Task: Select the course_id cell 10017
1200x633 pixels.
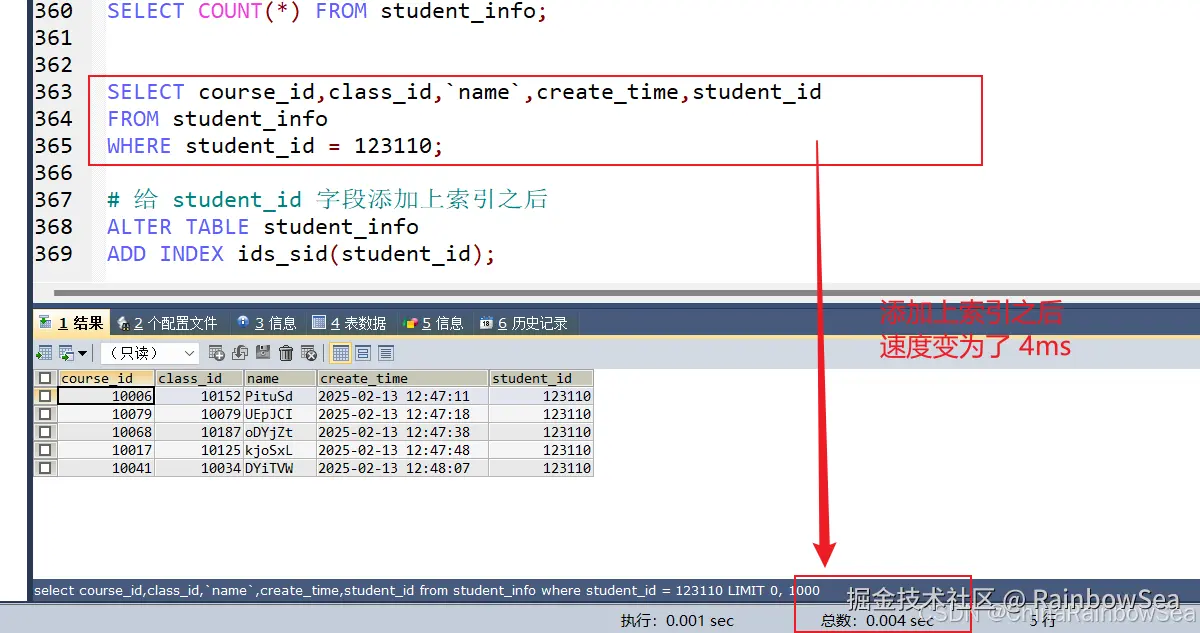Action: [106, 450]
